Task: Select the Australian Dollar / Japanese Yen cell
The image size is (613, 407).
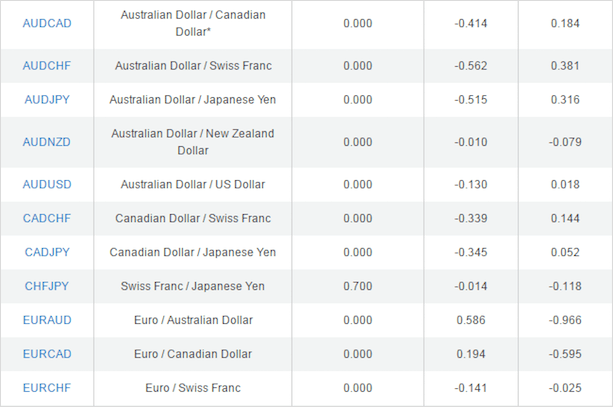Action: [193, 100]
